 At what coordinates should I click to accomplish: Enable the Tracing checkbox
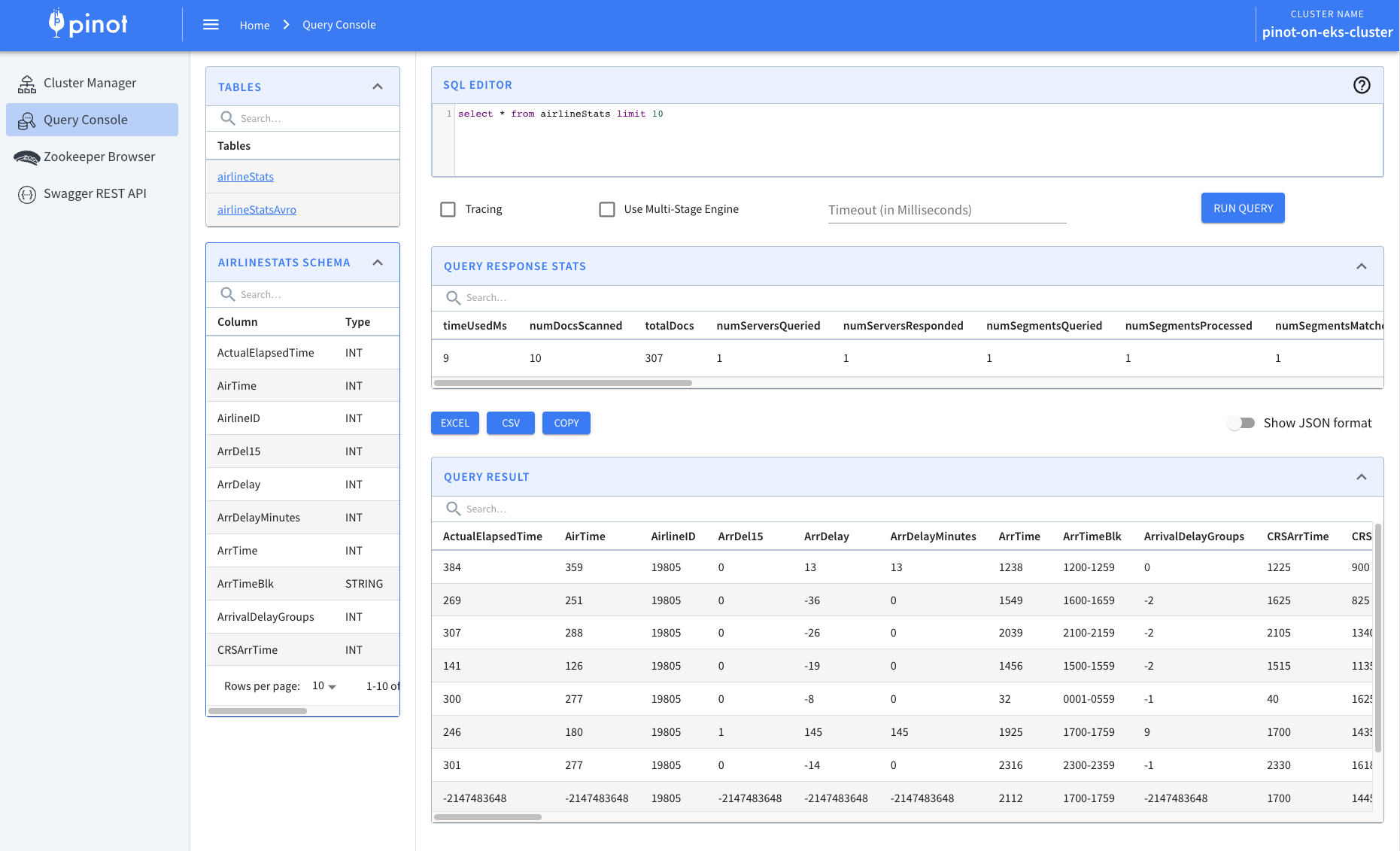448,209
